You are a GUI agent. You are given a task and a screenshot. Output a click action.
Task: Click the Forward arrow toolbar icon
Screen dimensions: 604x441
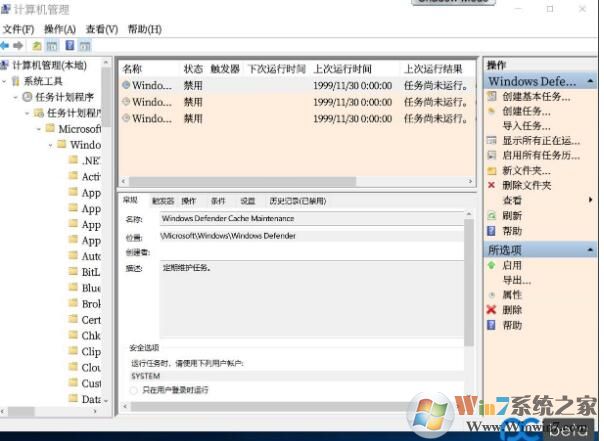tap(18, 46)
